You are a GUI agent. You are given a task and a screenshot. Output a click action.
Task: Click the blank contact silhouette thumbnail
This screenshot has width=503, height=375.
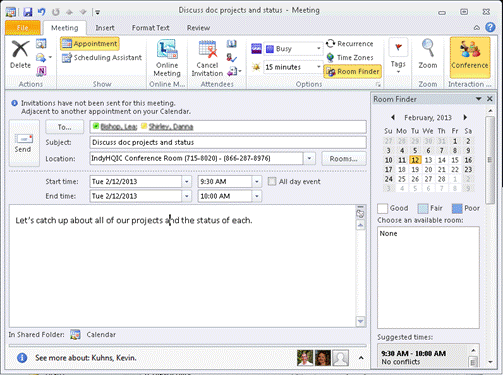pos(341,358)
